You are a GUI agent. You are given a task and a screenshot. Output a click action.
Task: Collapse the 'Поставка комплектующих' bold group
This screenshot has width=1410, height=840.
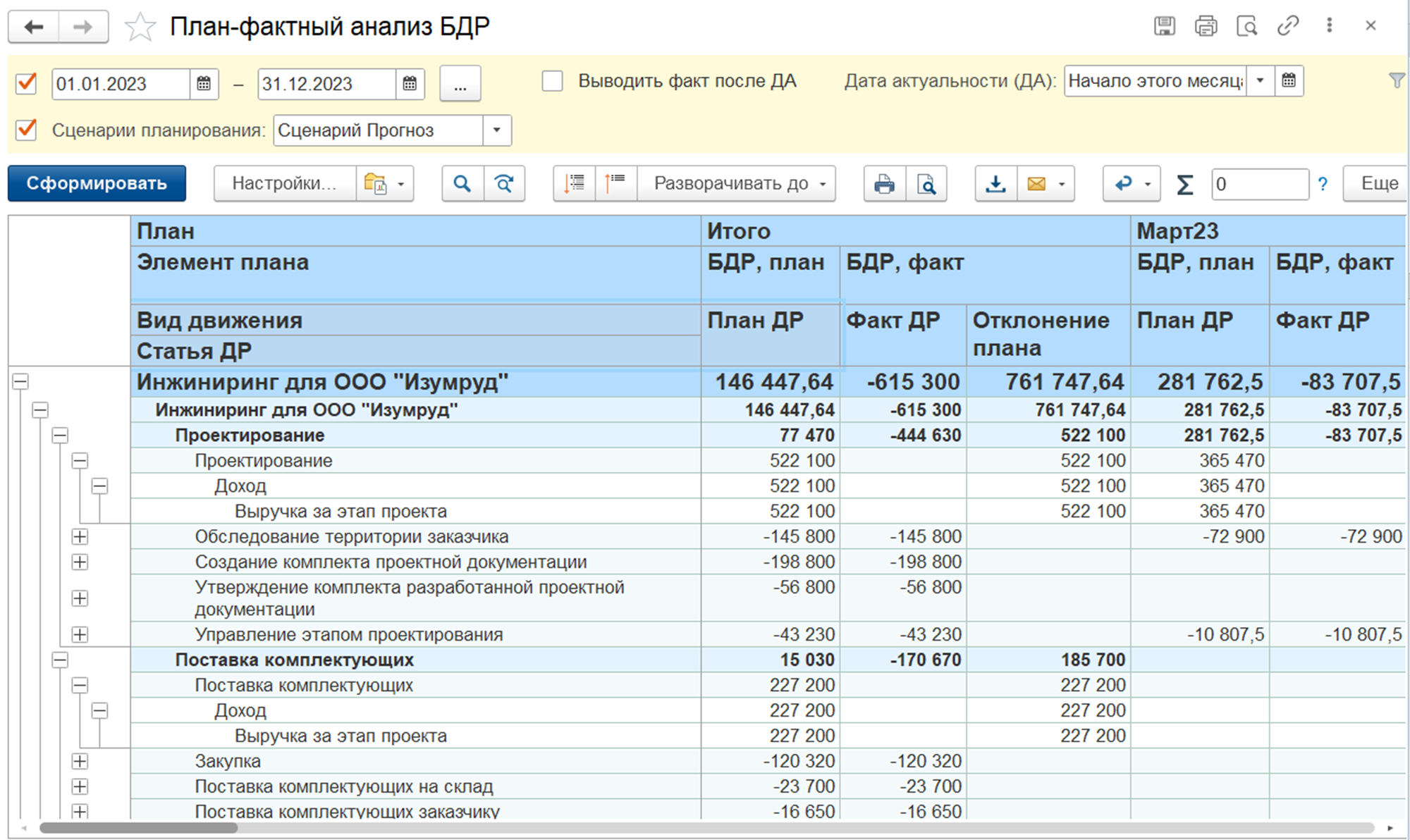point(60,660)
